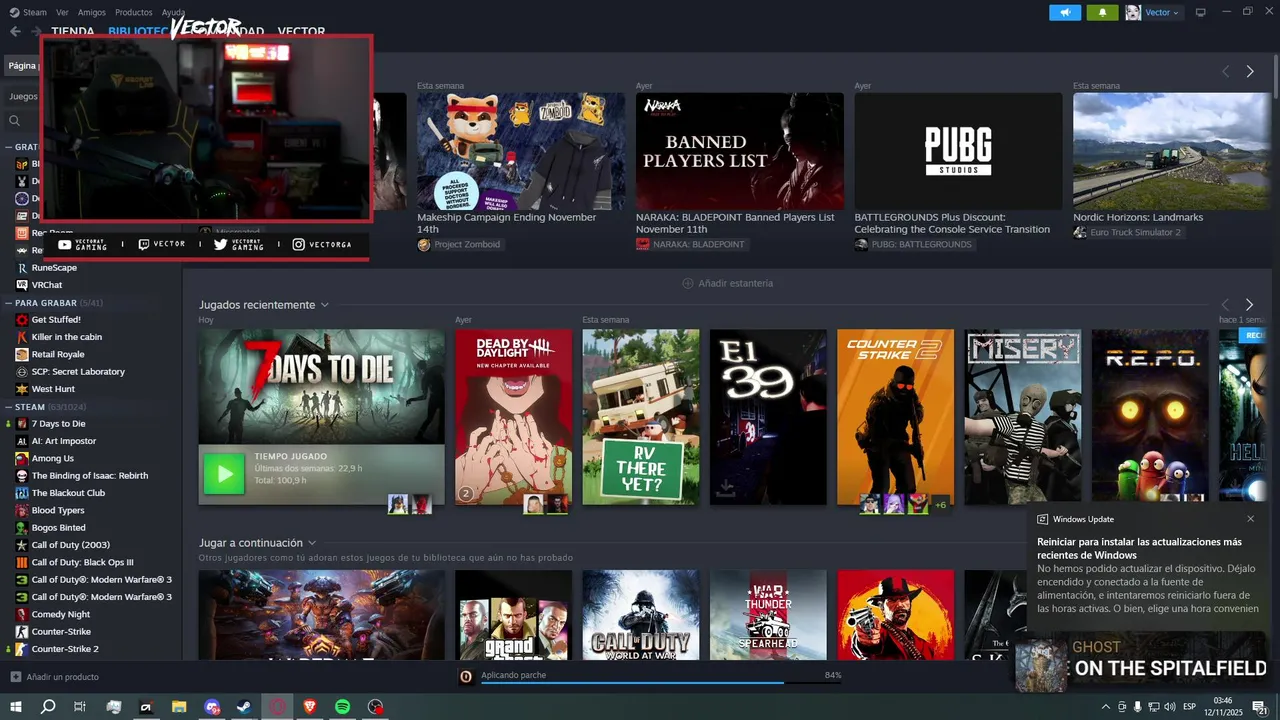Open Spotify from the taskbar
Image resolution: width=1280 pixels, height=720 pixels.
click(342, 706)
